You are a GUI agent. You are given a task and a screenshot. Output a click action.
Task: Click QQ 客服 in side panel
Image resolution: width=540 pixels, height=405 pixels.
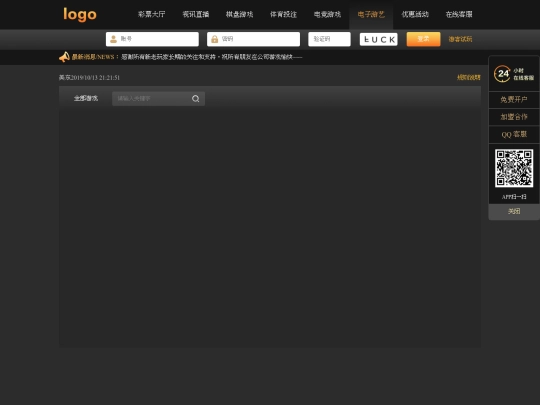(x=514, y=134)
